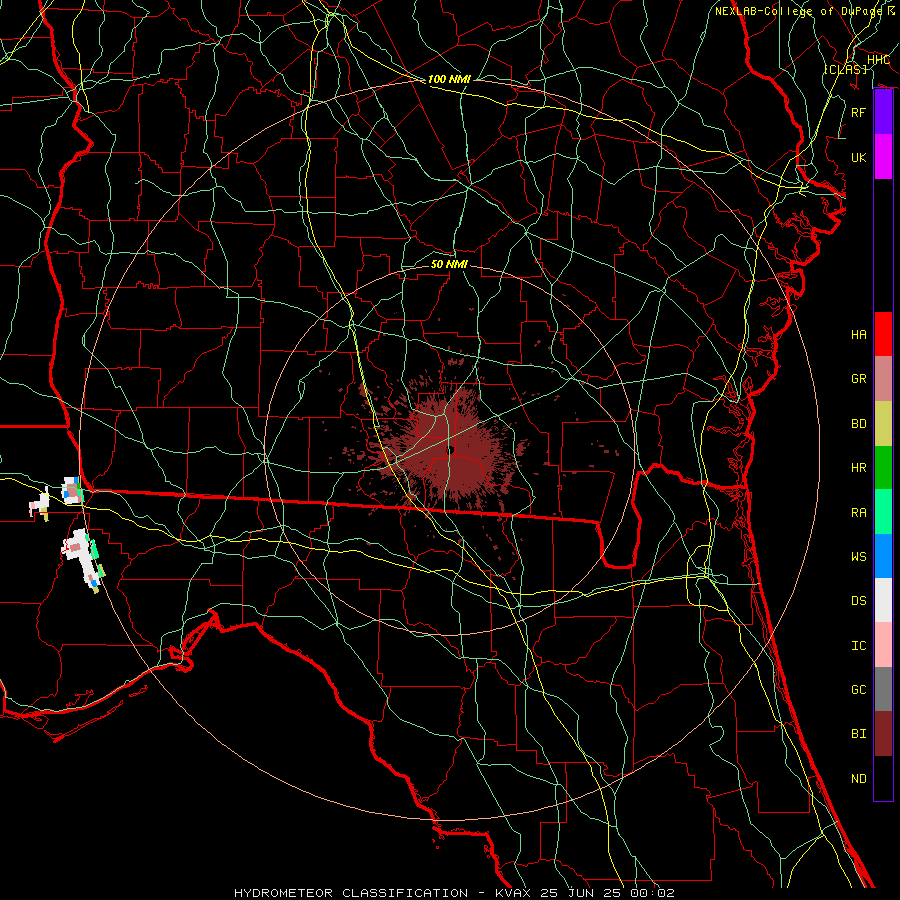Viewport: 900px width, 900px height.
Task: Select the GR legend color block
Action: (883, 378)
